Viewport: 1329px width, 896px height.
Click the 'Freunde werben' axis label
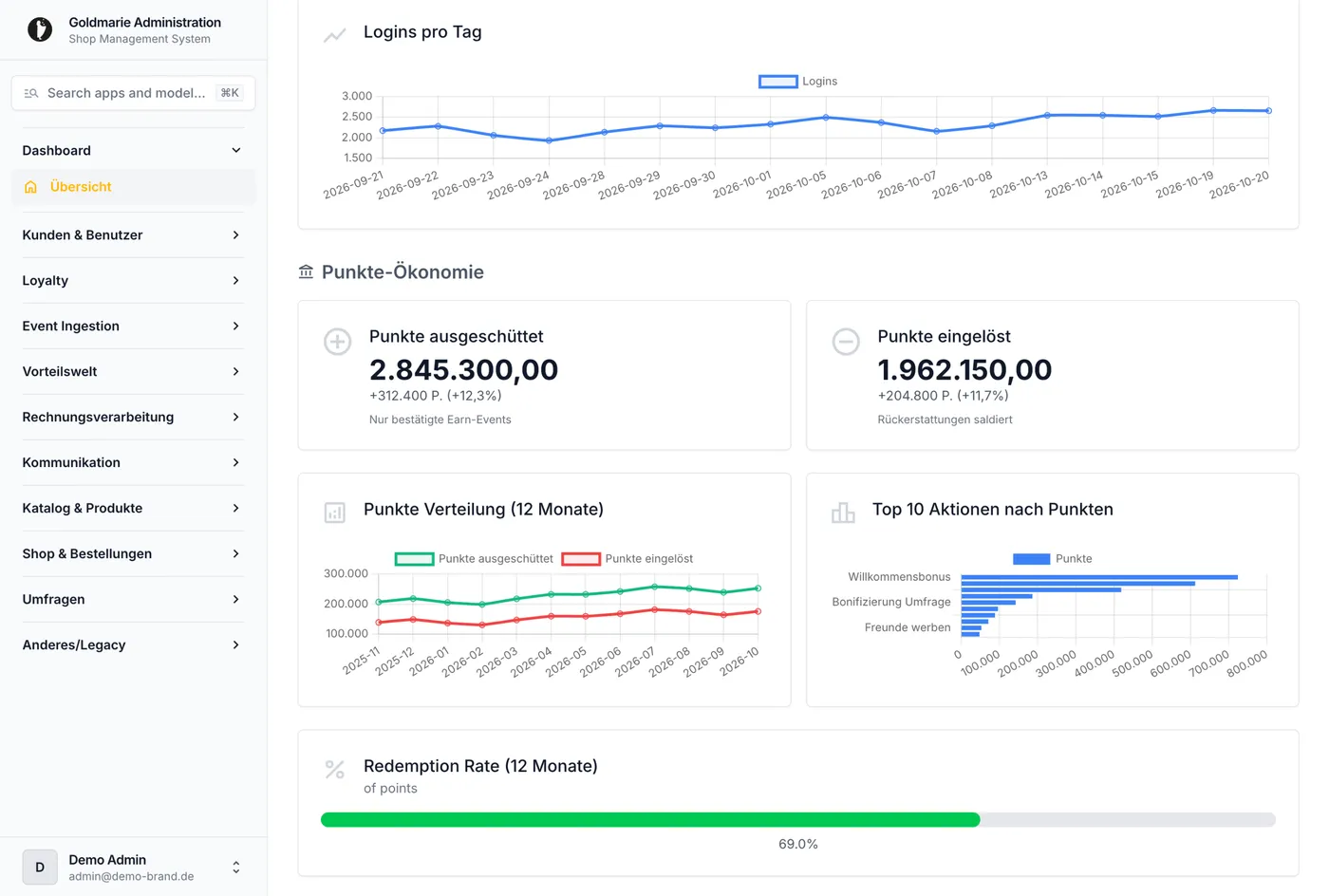[907, 627]
